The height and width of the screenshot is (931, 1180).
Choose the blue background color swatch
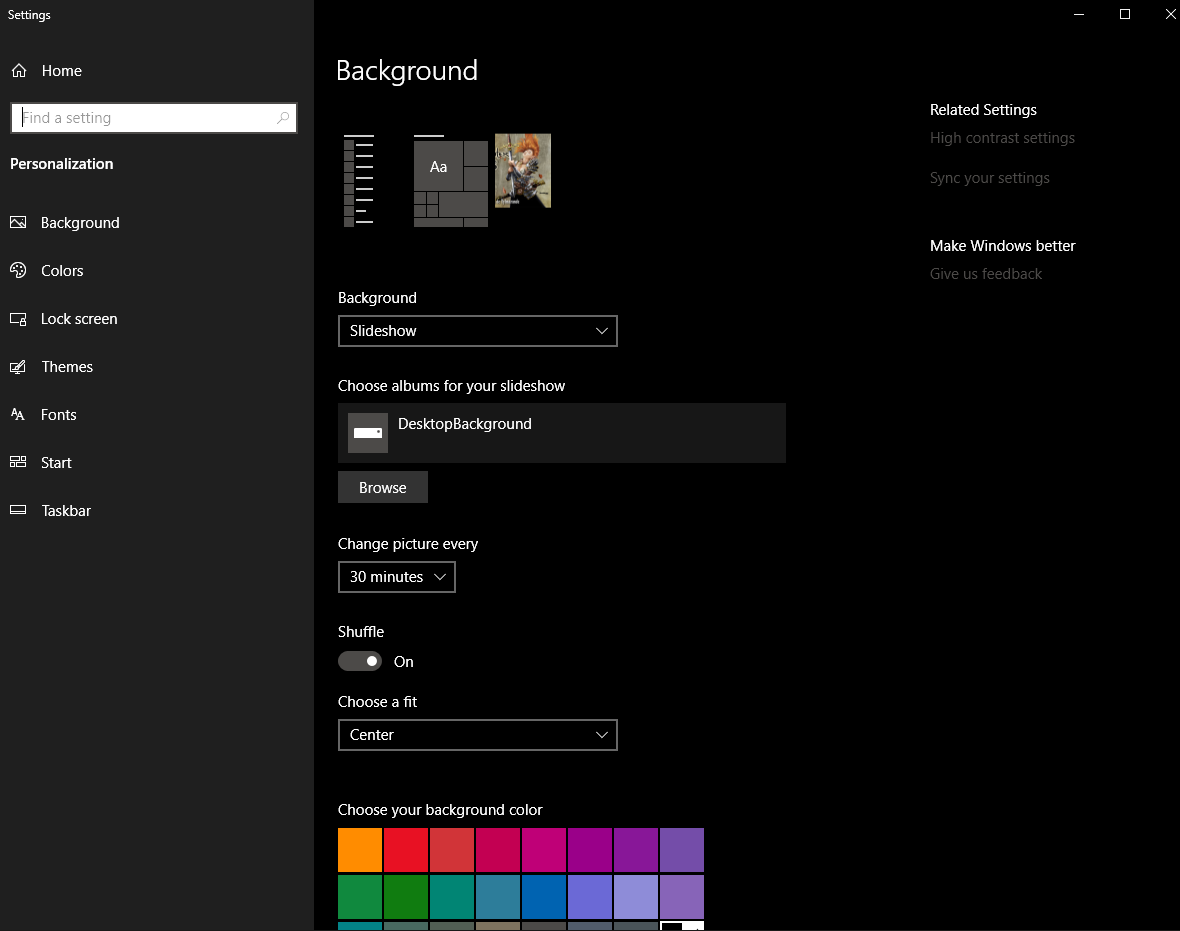coord(543,896)
